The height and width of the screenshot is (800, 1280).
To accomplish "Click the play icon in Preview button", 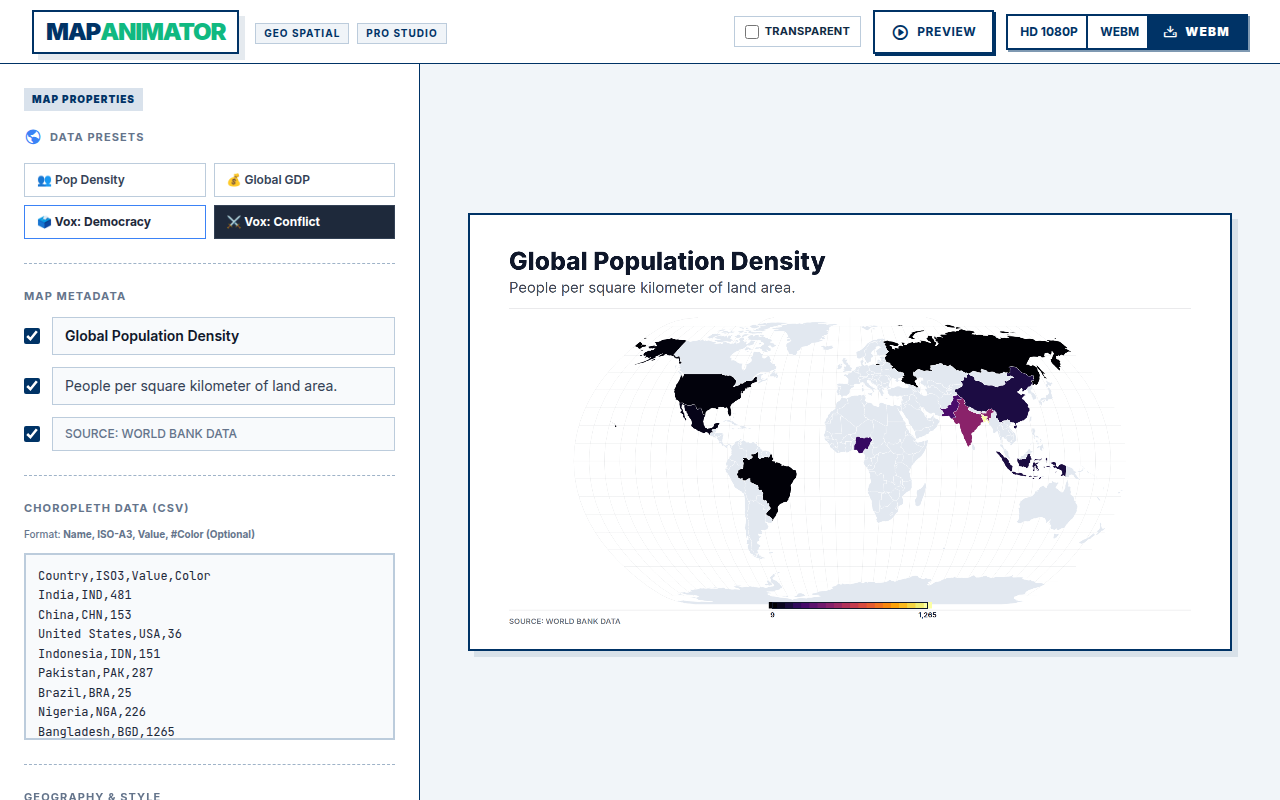I will pyautogui.click(x=900, y=32).
